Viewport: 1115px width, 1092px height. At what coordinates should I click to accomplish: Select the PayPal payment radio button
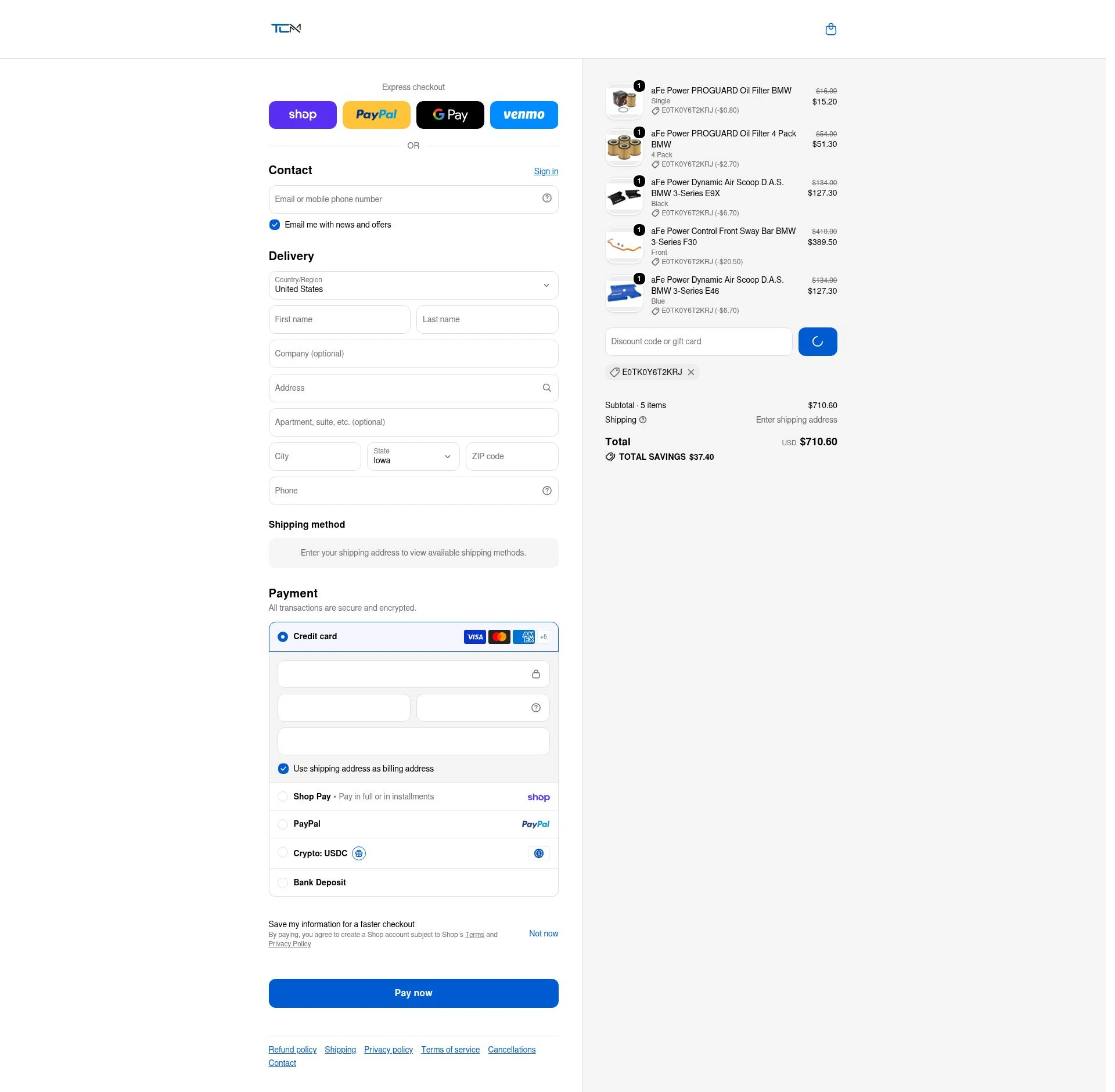(283, 824)
